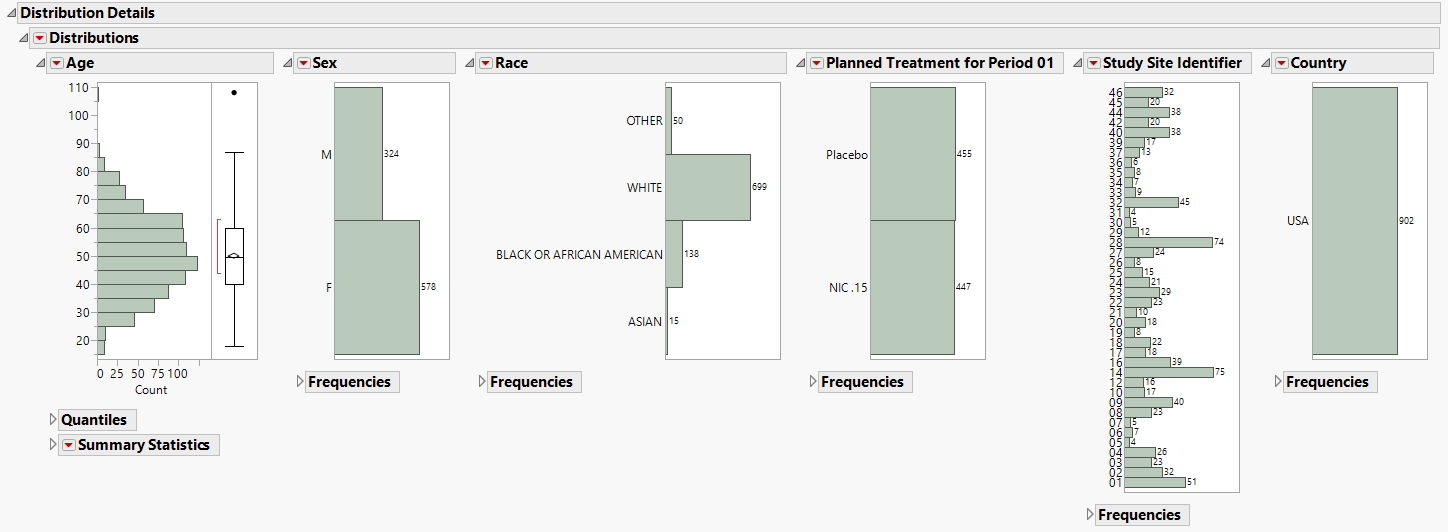Screen dimensions: 1448x532
Task: Select the F bar in Sex histogram
Action: (x=376, y=287)
